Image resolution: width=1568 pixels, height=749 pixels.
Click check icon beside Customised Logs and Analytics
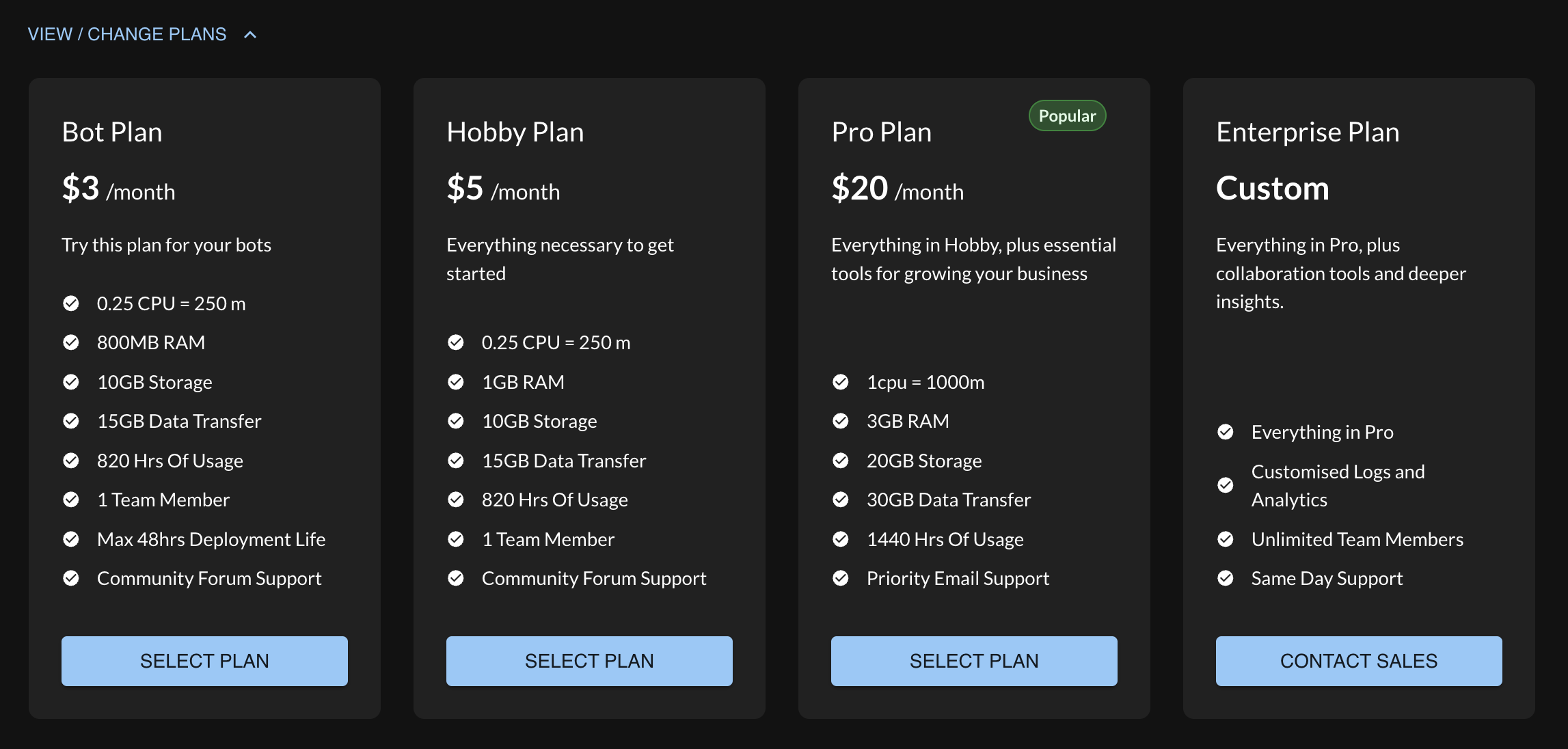[x=1226, y=485]
